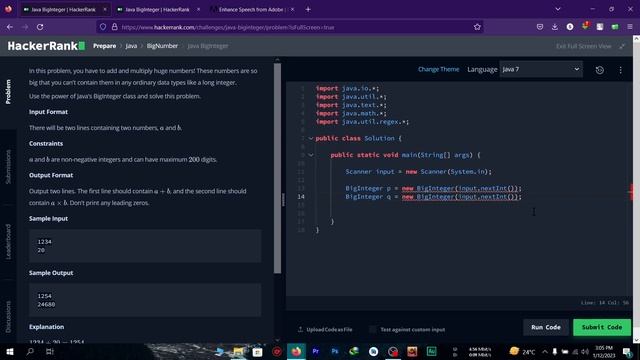
Task: Click the Submit Code button
Action: pos(602,327)
